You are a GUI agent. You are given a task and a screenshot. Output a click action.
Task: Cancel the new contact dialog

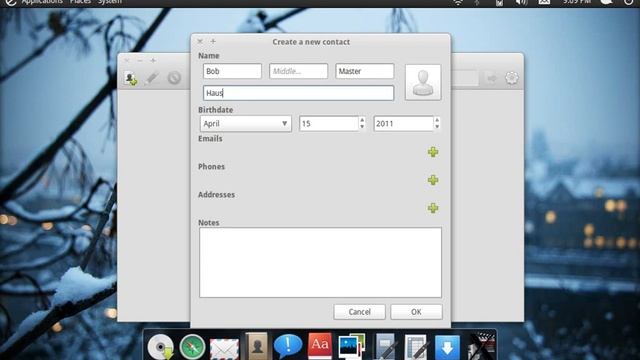click(359, 312)
